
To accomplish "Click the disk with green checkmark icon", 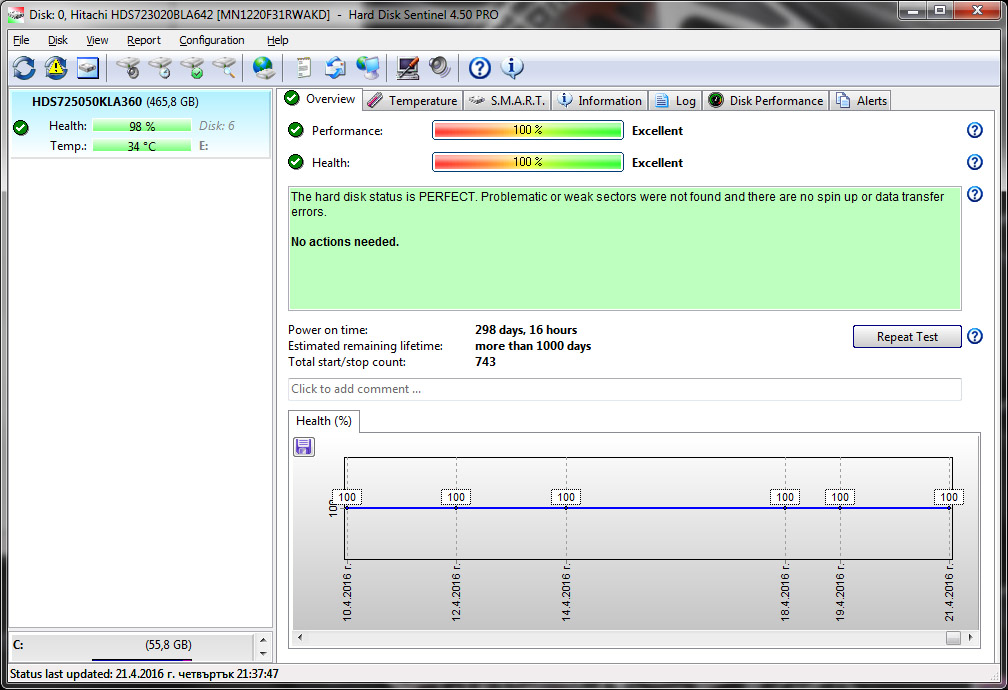I will pyautogui.click(x=192, y=68).
